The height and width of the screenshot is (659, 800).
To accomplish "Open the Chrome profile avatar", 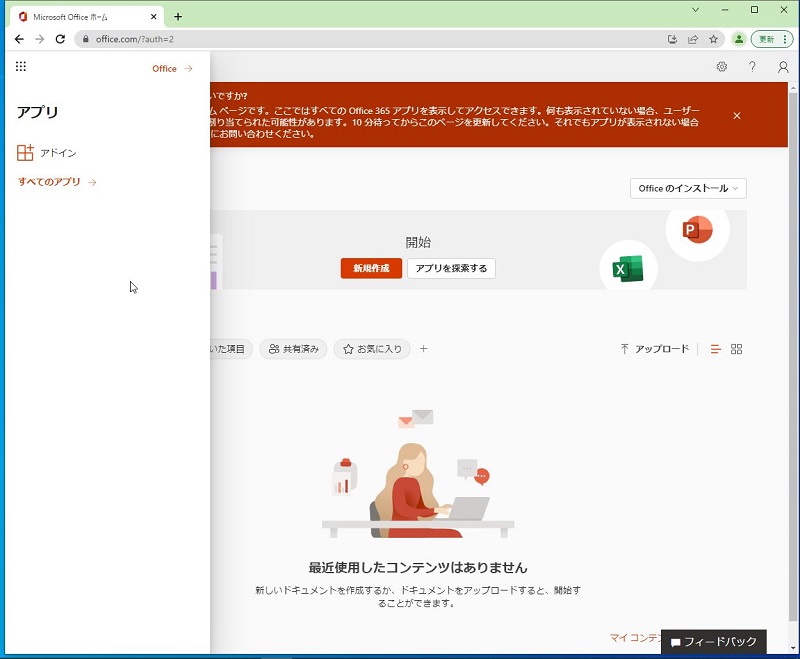I will [739, 39].
